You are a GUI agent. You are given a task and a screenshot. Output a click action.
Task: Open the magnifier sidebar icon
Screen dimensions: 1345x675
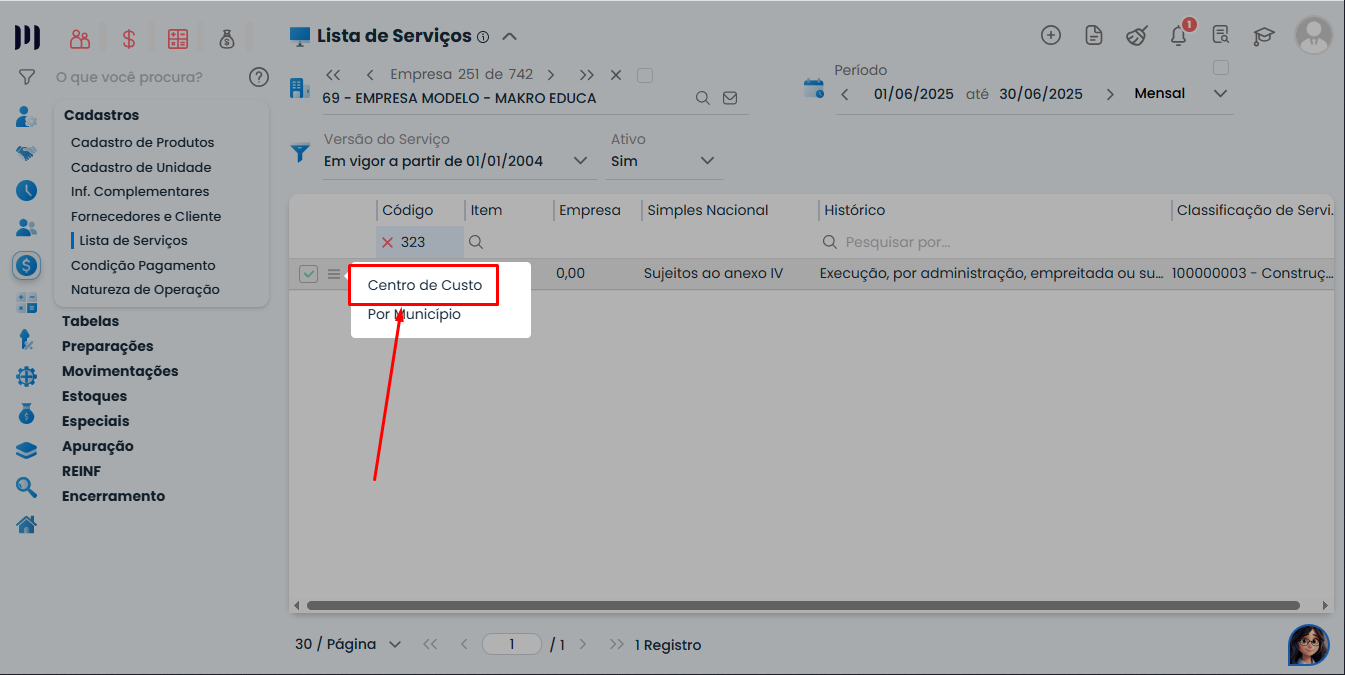(x=27, y=487)
